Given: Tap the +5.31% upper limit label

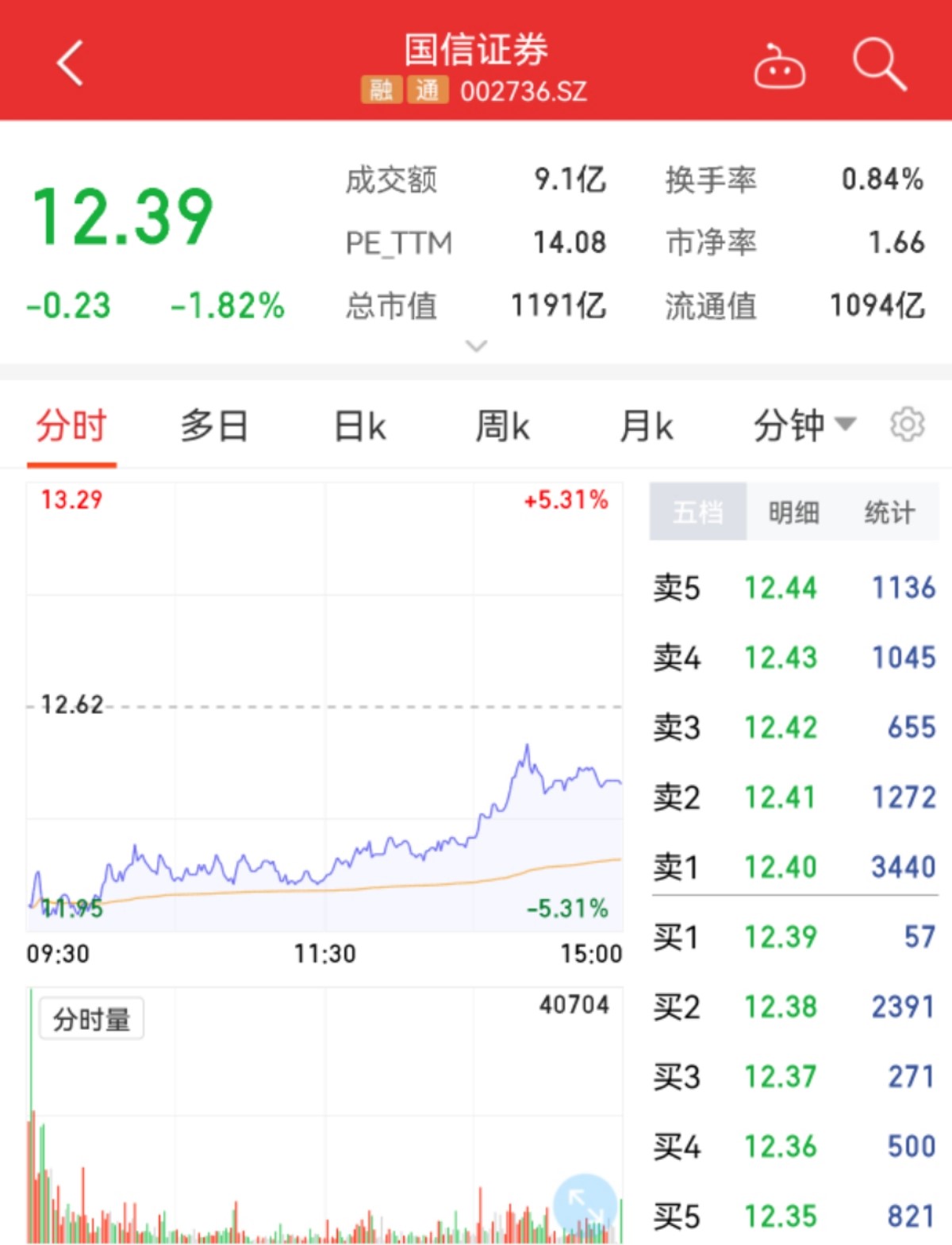Looking at the screenshot, I should click(566, 500).
